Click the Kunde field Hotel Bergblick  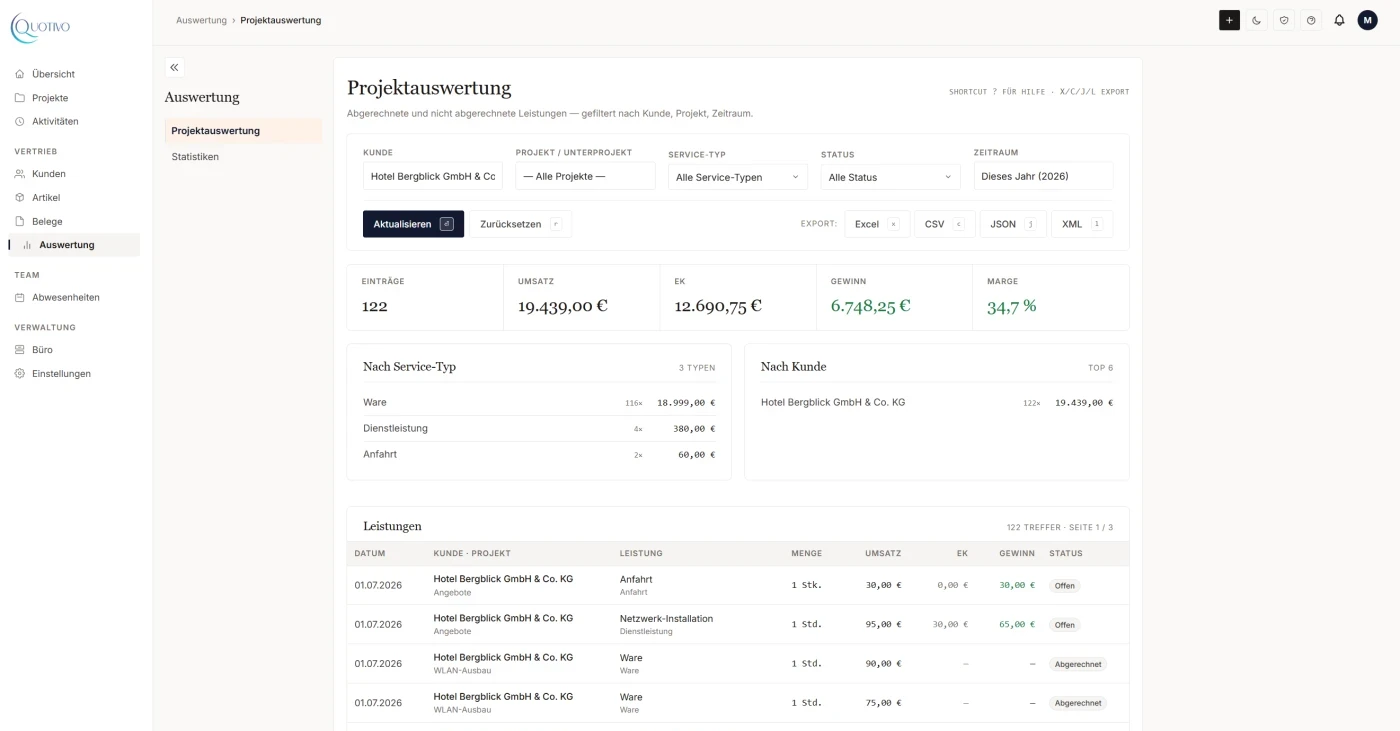tap(433, 176)
